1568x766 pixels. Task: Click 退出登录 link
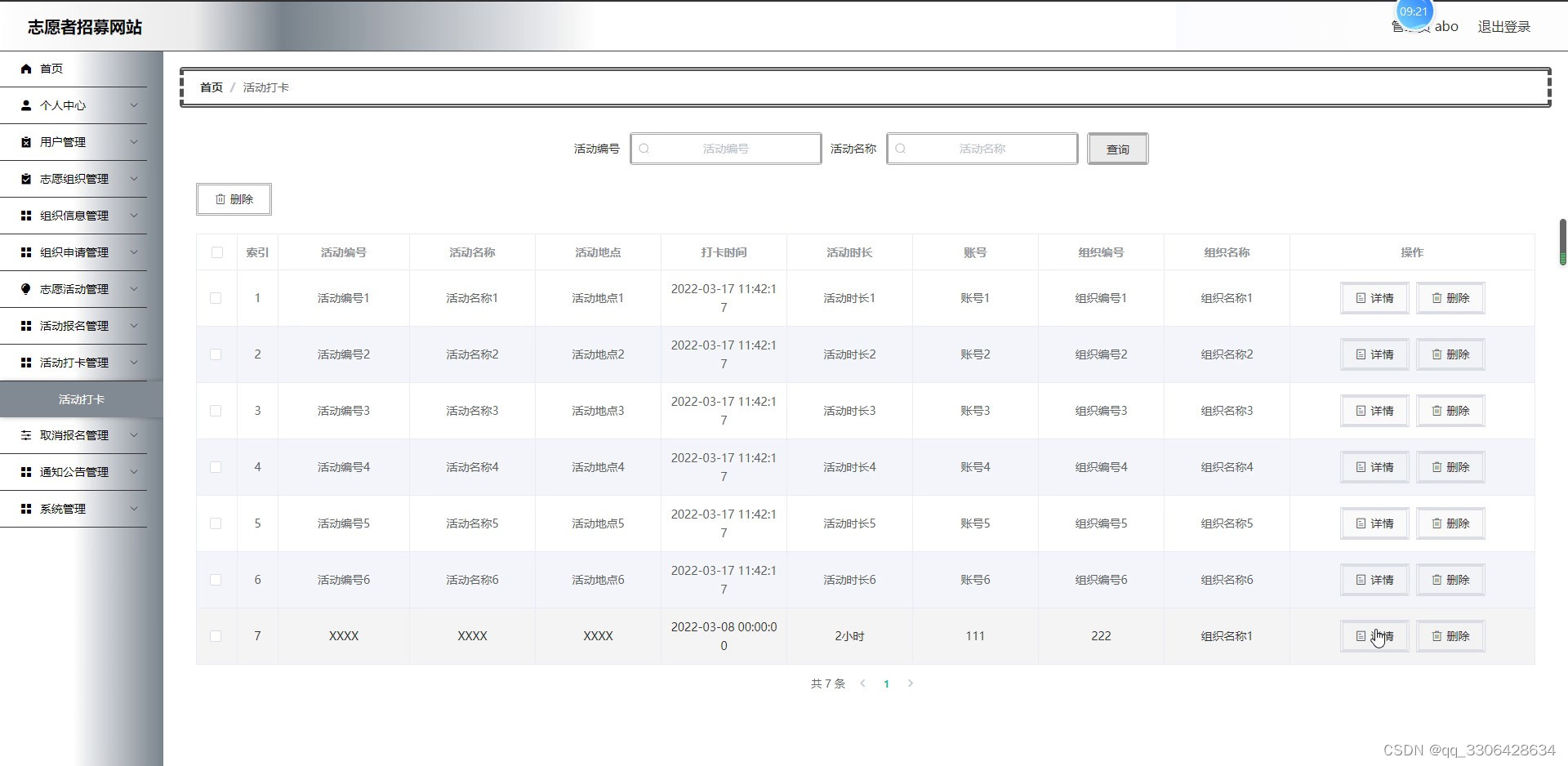pyautogui.click(x=1504, y=27)
